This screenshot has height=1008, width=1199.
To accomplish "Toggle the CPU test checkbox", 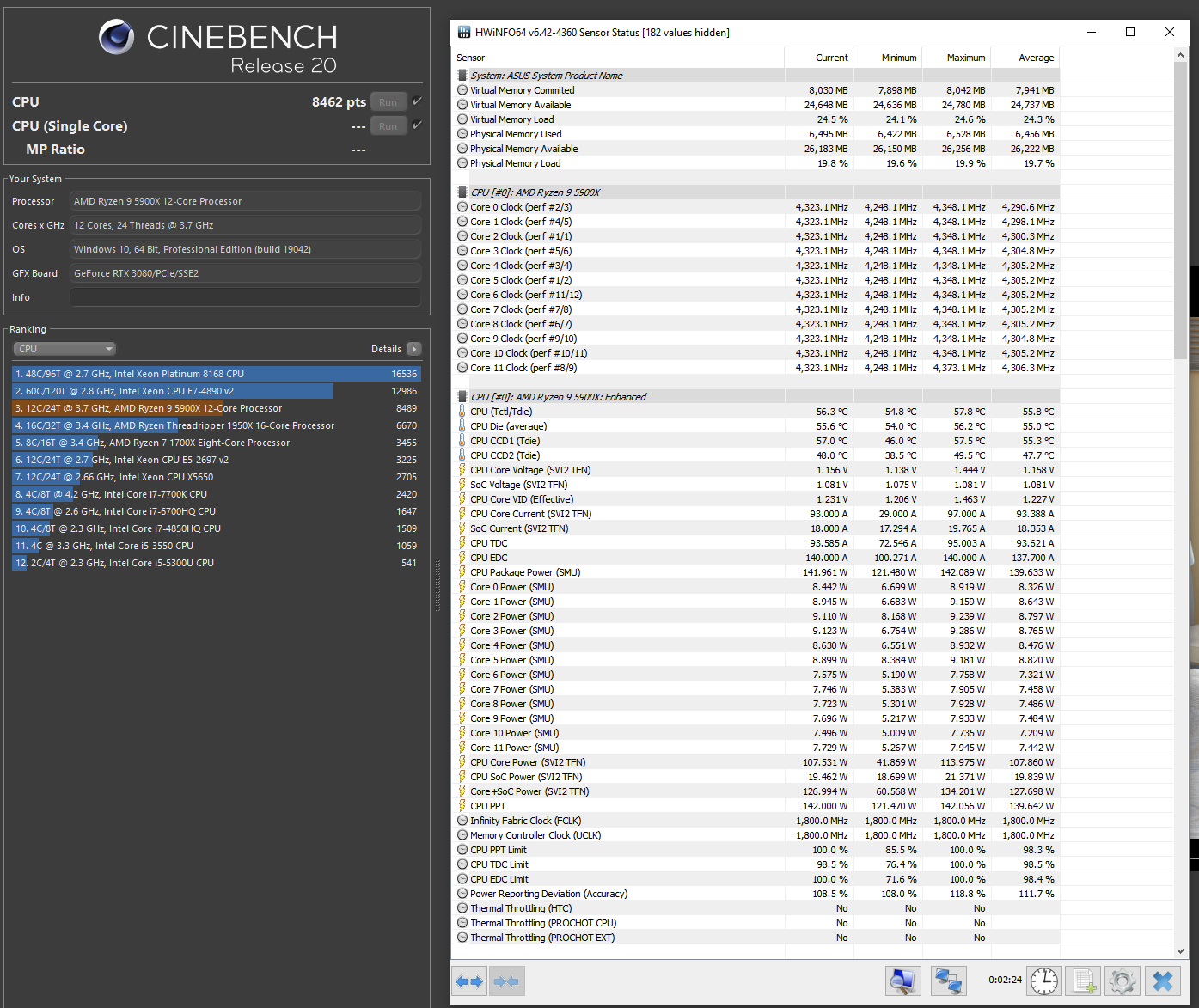I will click(x=417, y=101).
